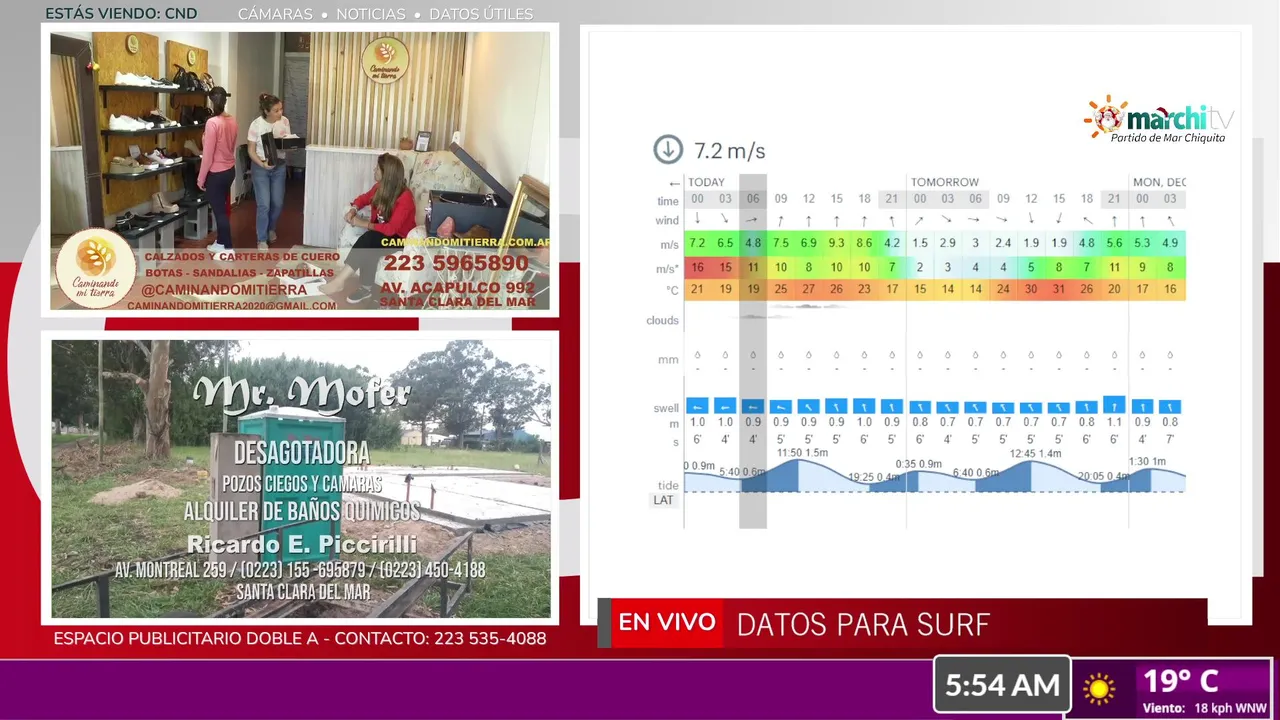Image resolution: width=1280 pixels, height=720 pixels.
Task: Click the caminandomitierra.com.ar link in ad
Action: (x=465, y=242)
